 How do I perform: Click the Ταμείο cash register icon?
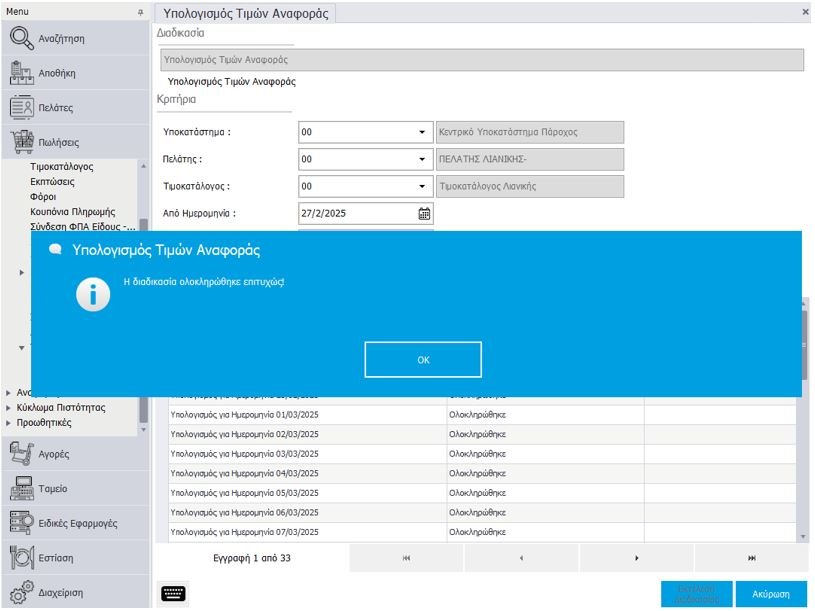pyautogui.click(x=22, y=489)
